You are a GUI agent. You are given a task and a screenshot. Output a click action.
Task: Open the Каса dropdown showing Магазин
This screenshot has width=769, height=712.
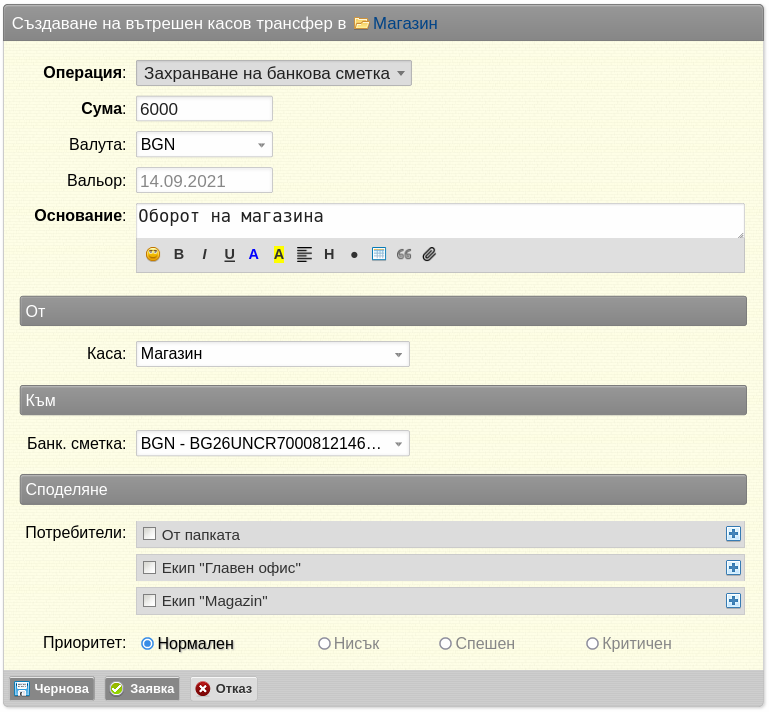pos(273,354)
